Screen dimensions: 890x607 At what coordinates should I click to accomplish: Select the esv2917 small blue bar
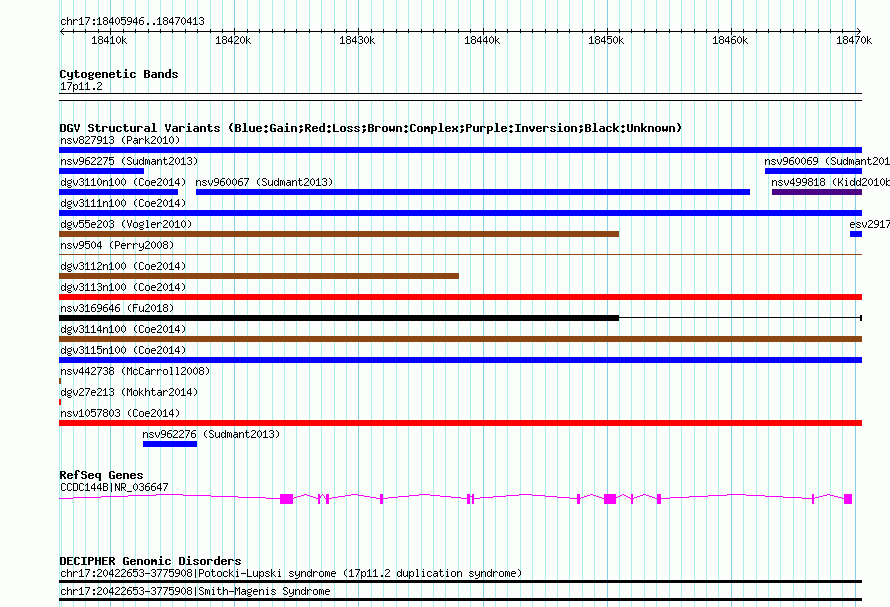tap(856, 234)
